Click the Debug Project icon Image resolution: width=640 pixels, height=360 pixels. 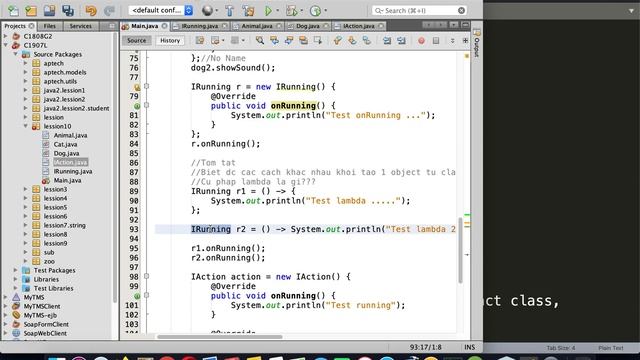291,11
